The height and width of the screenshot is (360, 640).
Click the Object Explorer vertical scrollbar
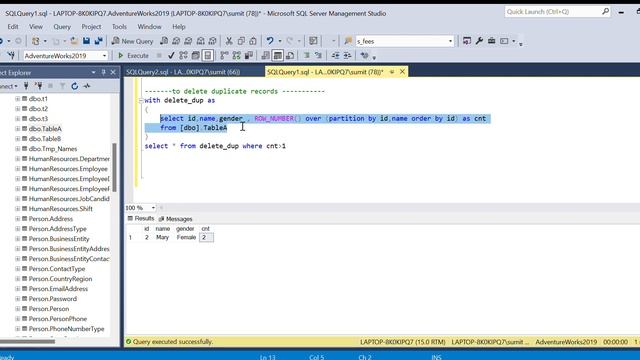[x=114, y=167]
